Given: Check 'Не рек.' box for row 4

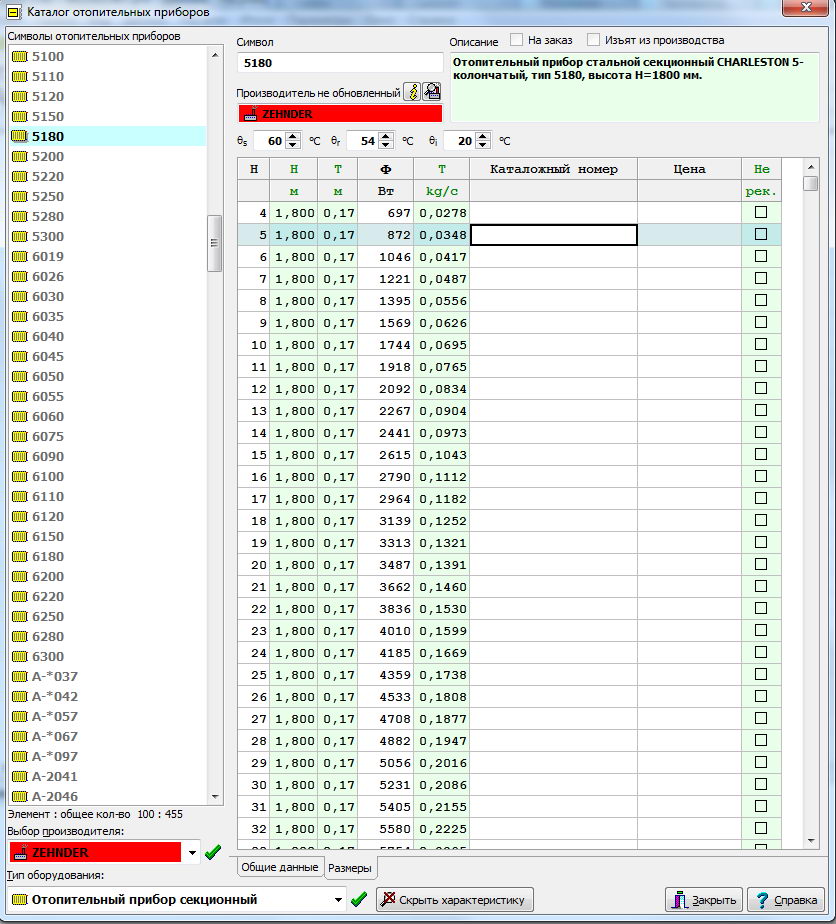Looking at the screenshot, I should (x=761, y=212).
